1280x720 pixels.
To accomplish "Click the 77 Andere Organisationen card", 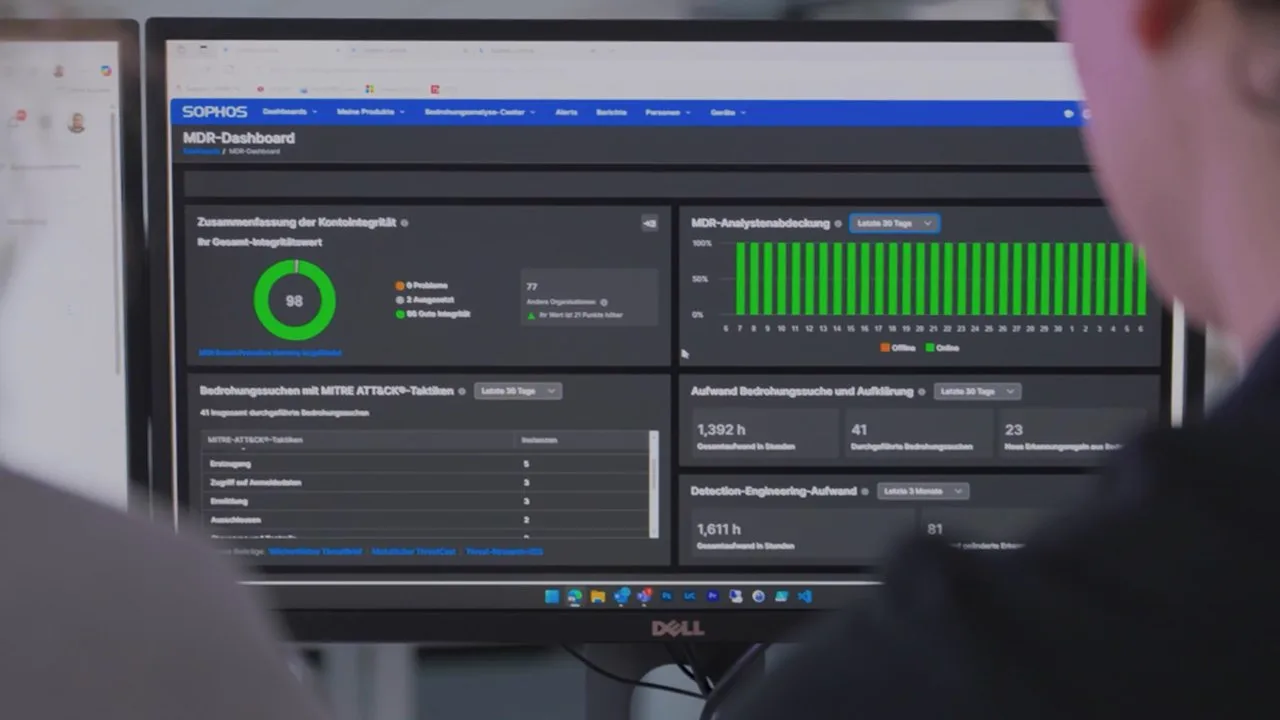I will pos(589,296).
